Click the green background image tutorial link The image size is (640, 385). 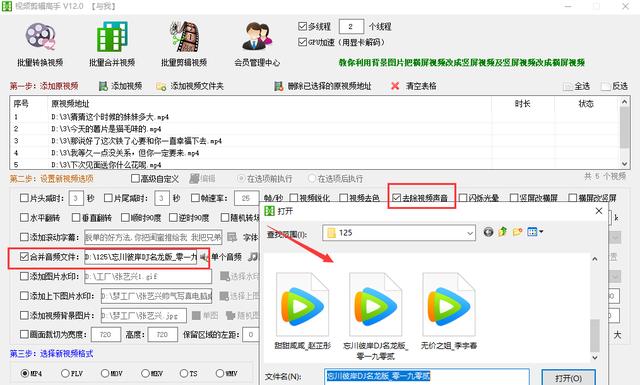pyautogui.click(x=462, y=63)
